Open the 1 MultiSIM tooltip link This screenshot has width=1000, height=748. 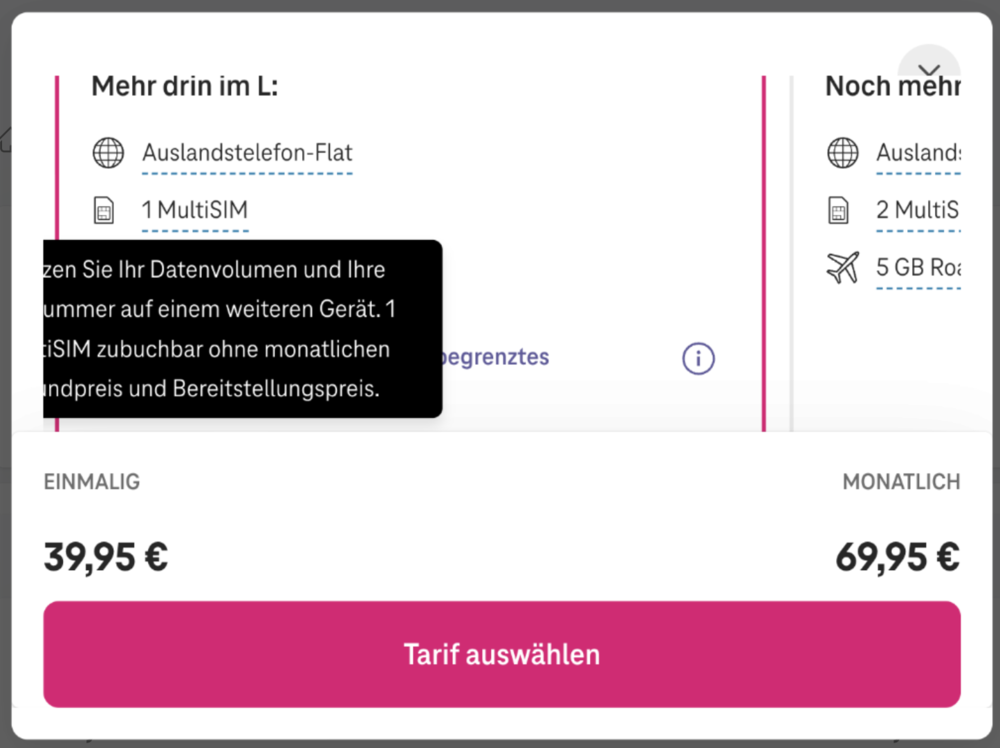click(194, 210)
